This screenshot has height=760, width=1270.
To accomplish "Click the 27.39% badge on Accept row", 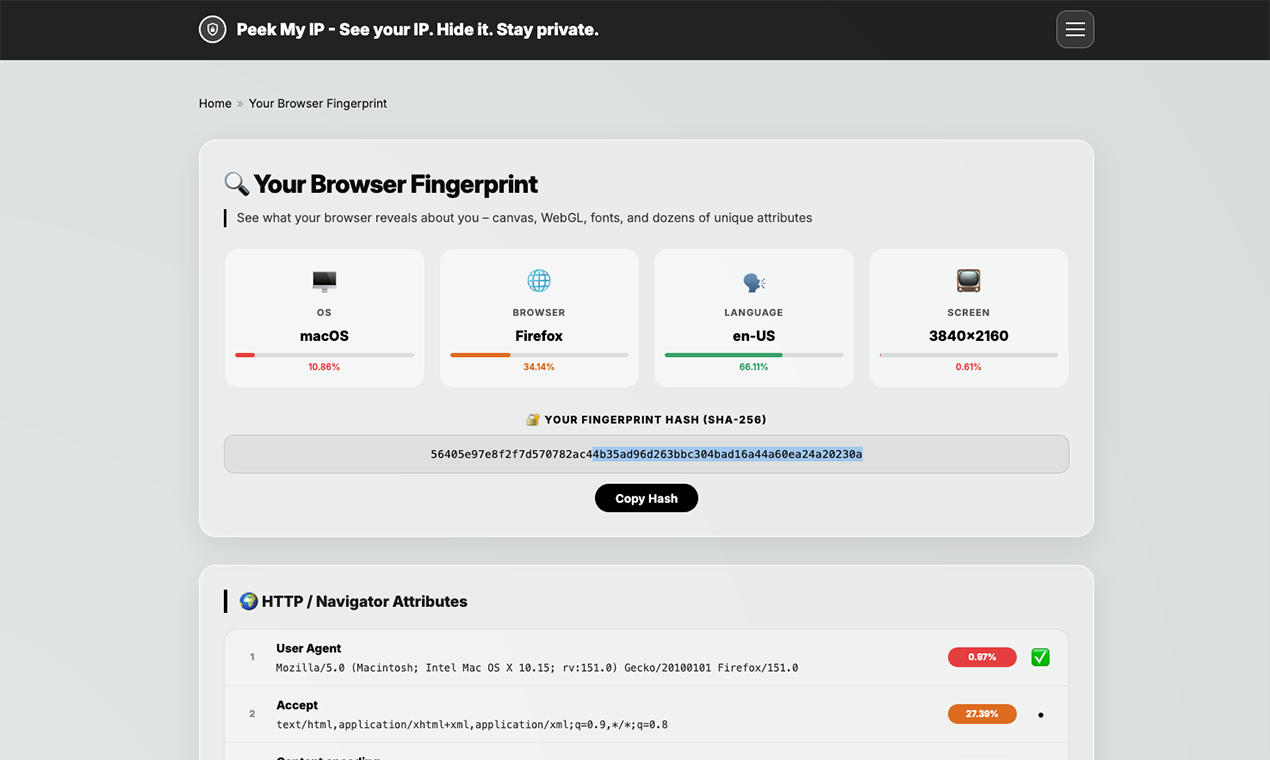I will click(982, 714).
